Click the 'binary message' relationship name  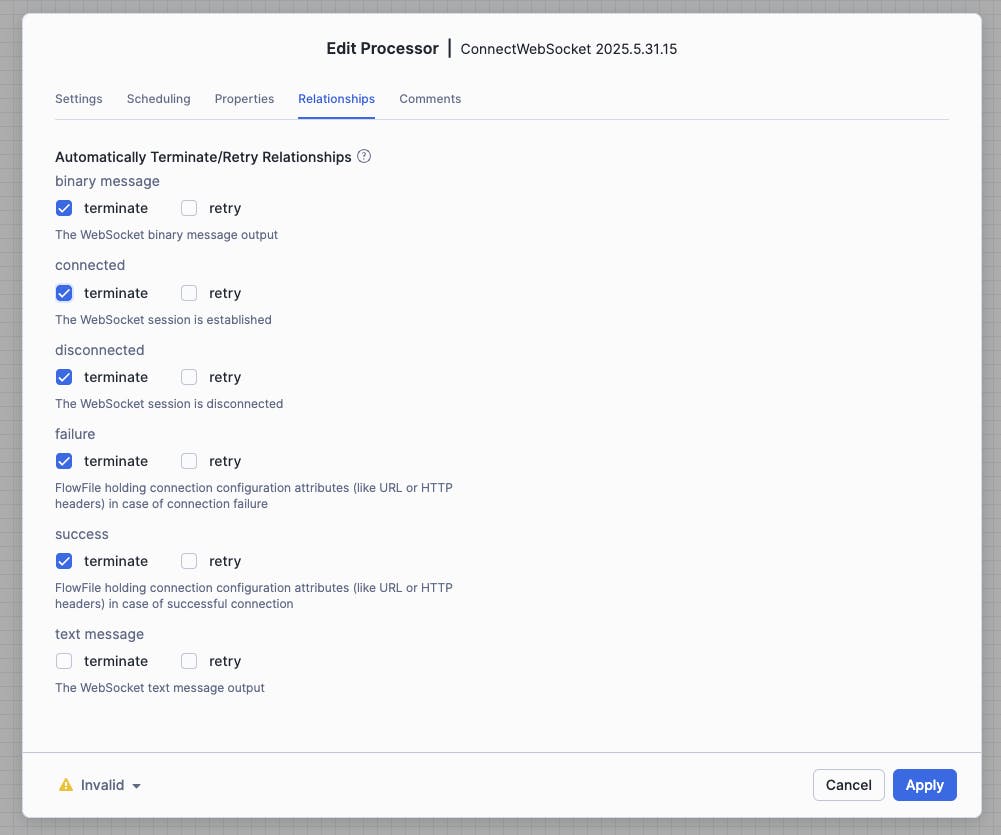(107, 181)
